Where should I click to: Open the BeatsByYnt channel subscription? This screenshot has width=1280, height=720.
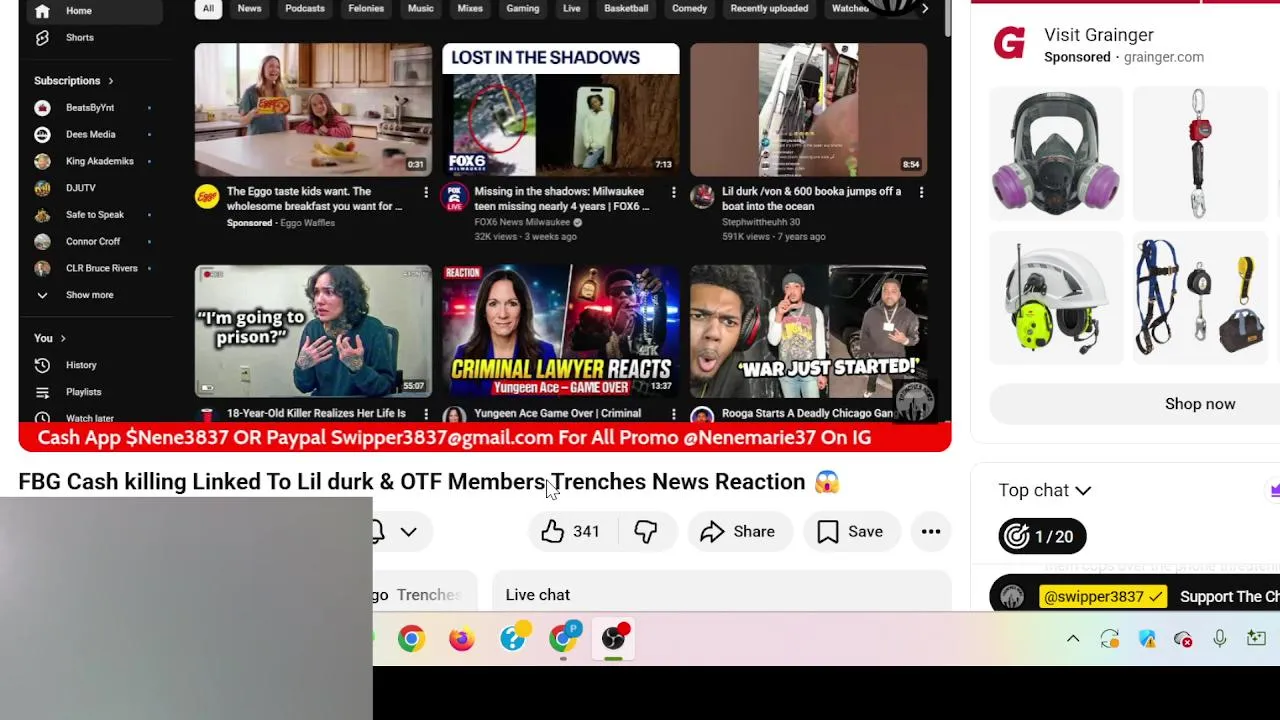click(x=92, y=107)
